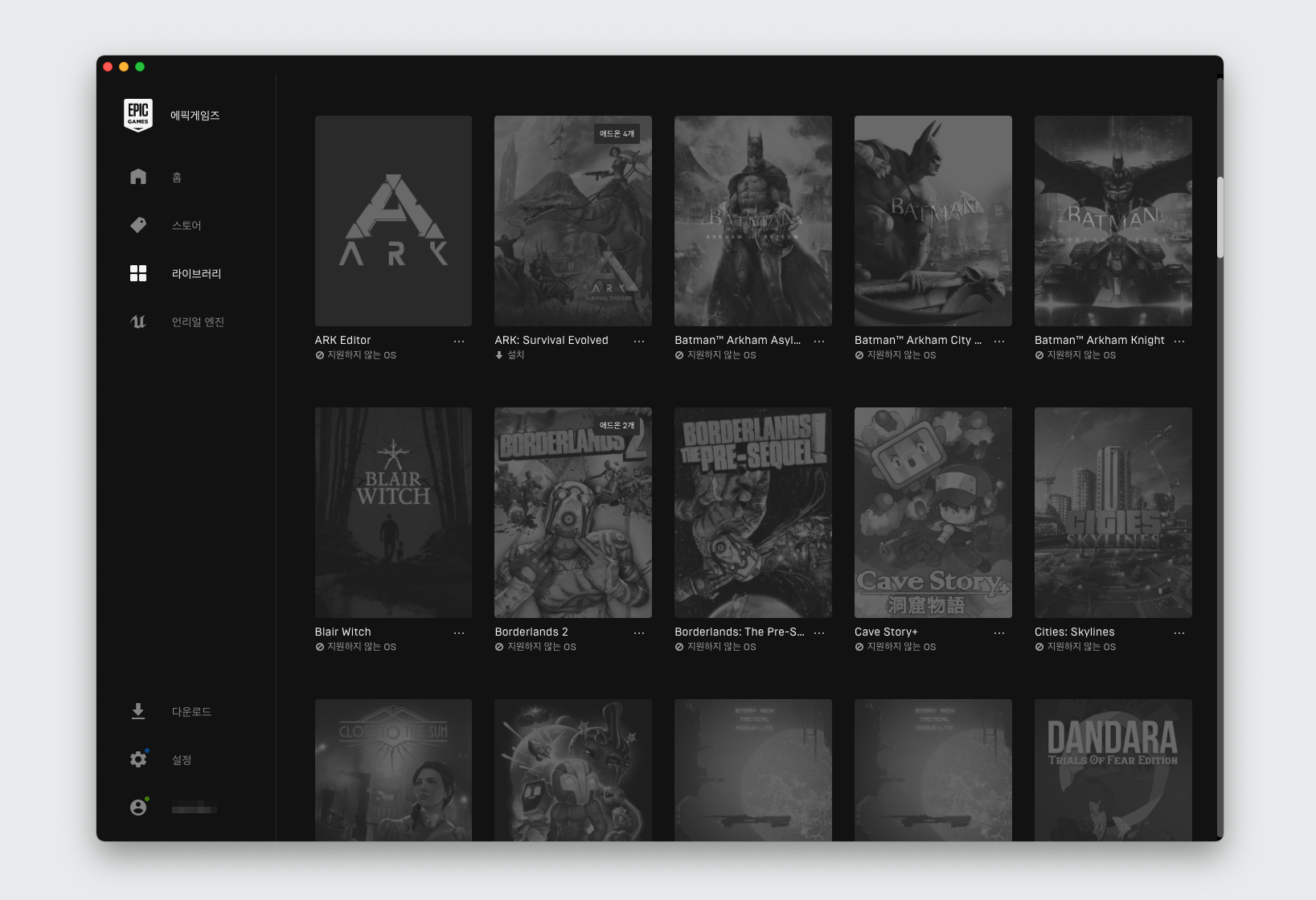
Task: Open more options for ARK Editor
Action: click(459, 341)
